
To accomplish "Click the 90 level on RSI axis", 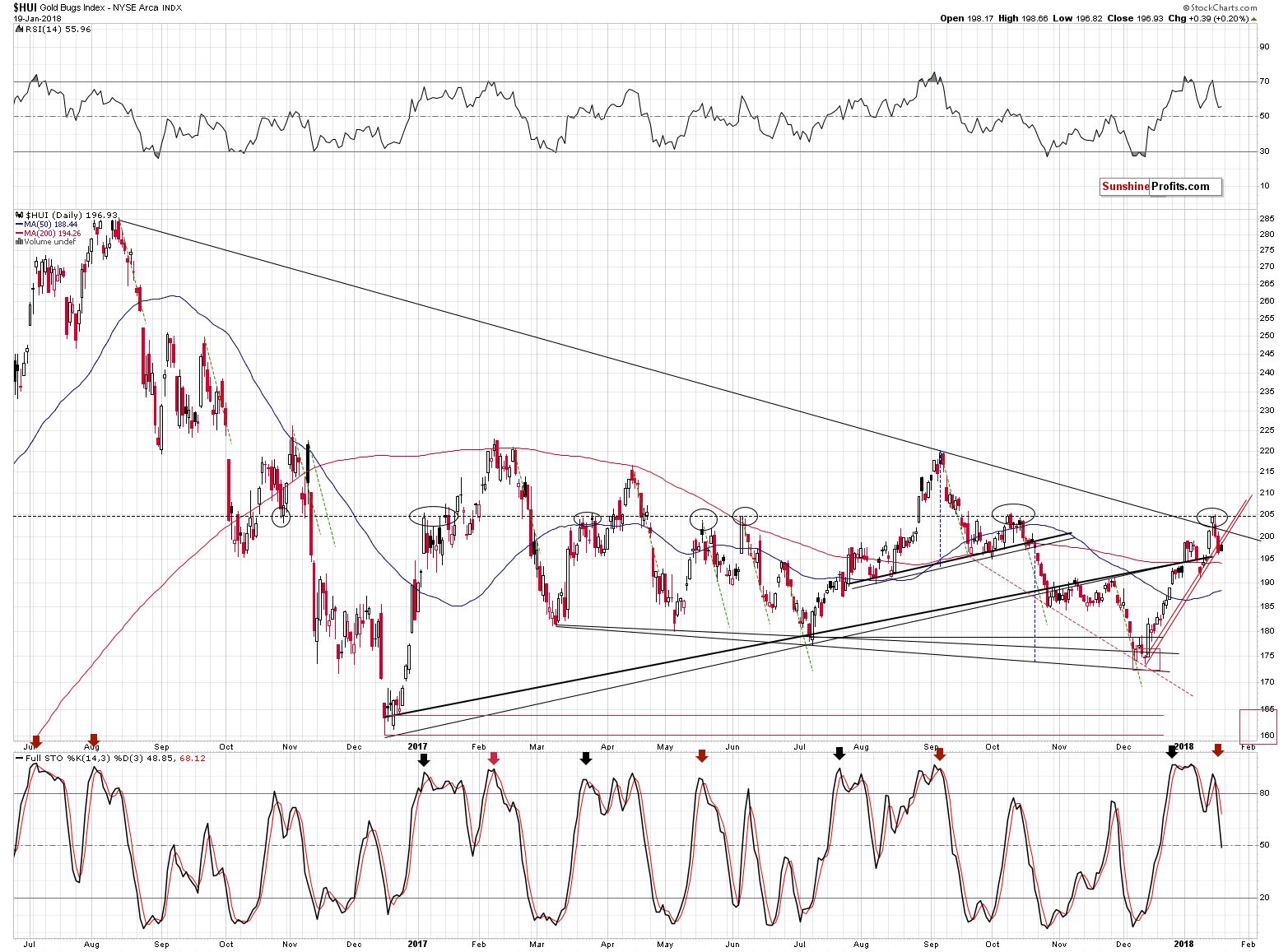I will pyautogui.click(x=1264, y=47).
